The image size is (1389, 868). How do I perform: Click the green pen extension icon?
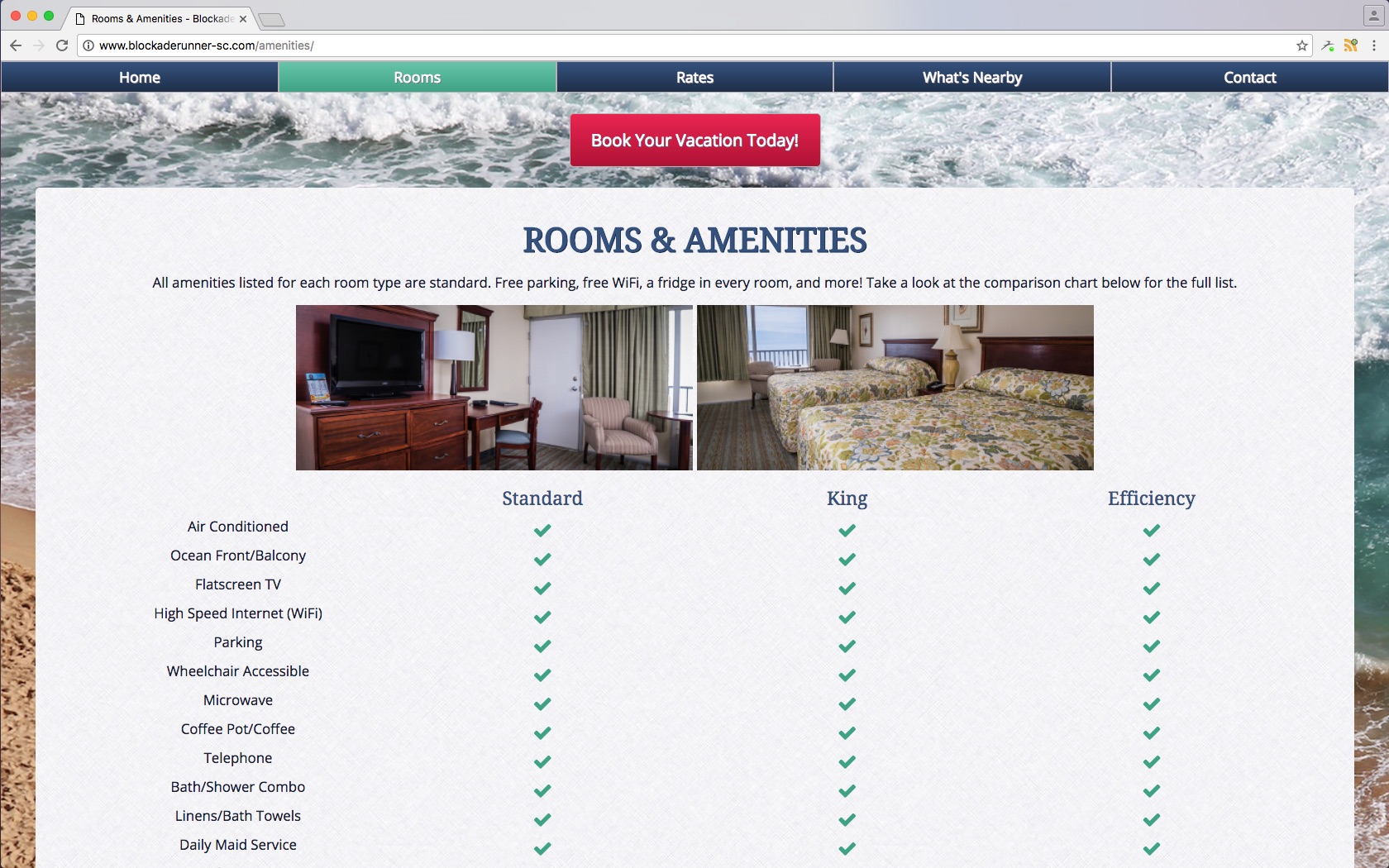1328,45
